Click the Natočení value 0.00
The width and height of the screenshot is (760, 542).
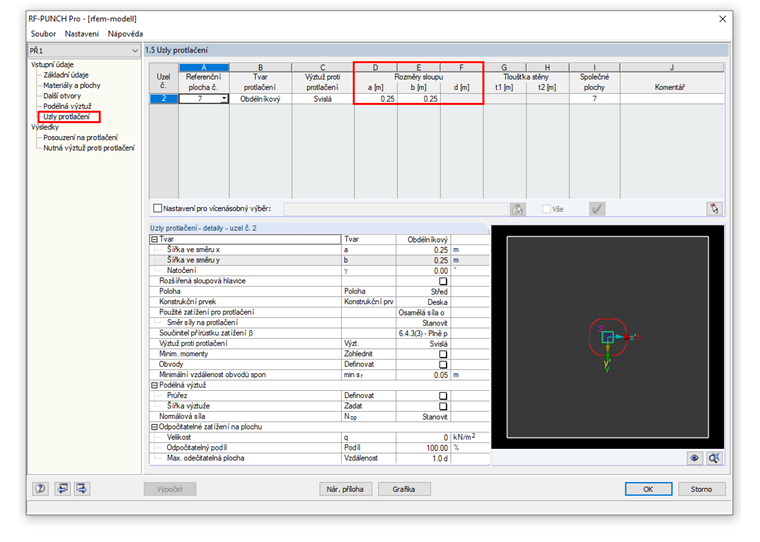(423, 271)
